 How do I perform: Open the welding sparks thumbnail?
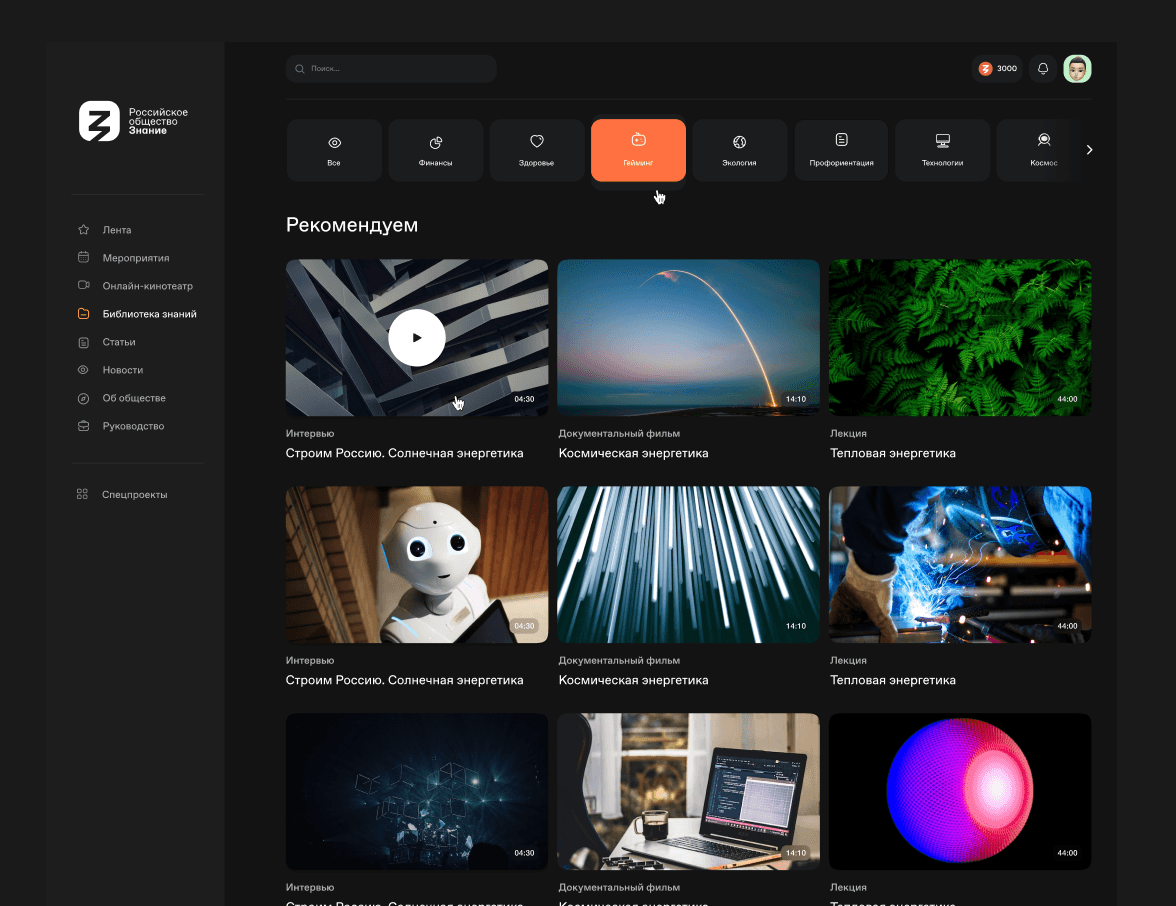pos(960,564)
